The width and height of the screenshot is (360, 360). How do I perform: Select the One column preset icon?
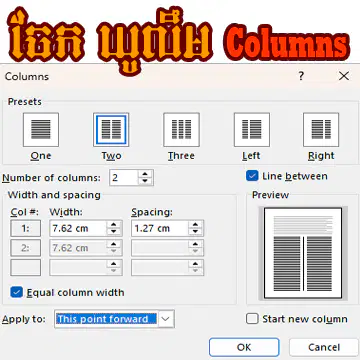pos(41,130)
